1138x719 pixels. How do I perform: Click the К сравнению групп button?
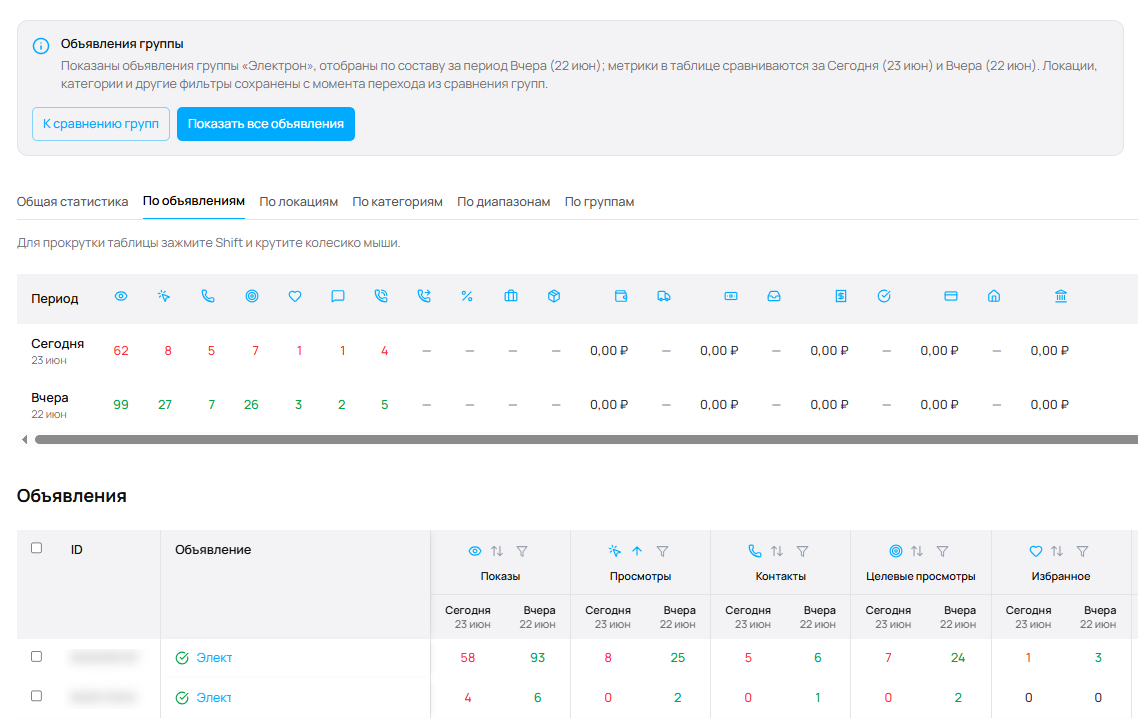(101, 124)
